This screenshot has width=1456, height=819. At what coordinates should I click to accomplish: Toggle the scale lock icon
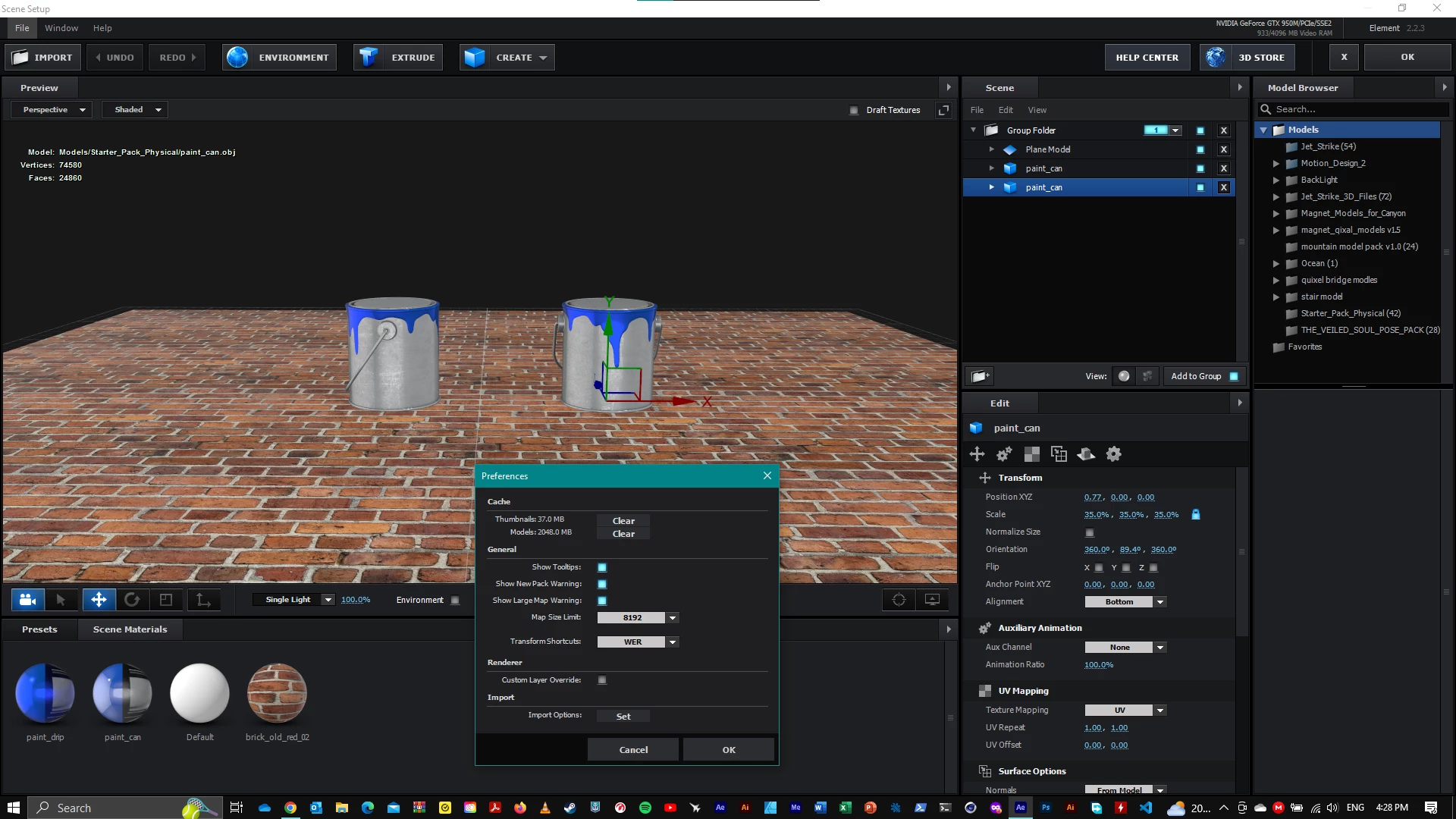[x=1196, y=515]
